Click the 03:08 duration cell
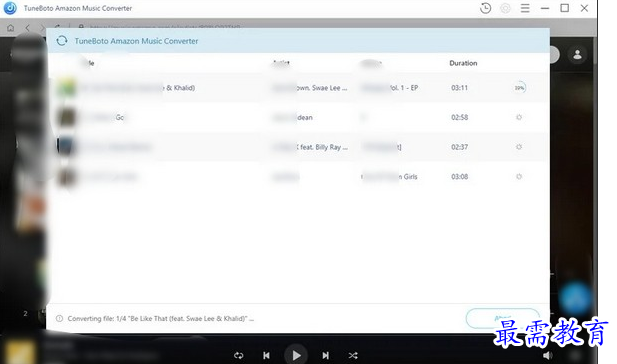The image size is (617, 364). [459, 177]
